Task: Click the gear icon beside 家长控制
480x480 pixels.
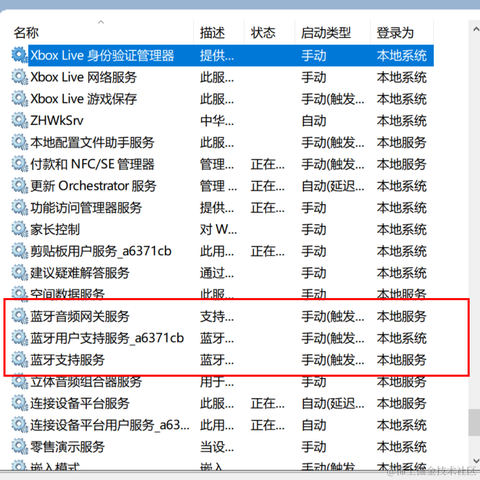Action: click(x=20, y=229)
